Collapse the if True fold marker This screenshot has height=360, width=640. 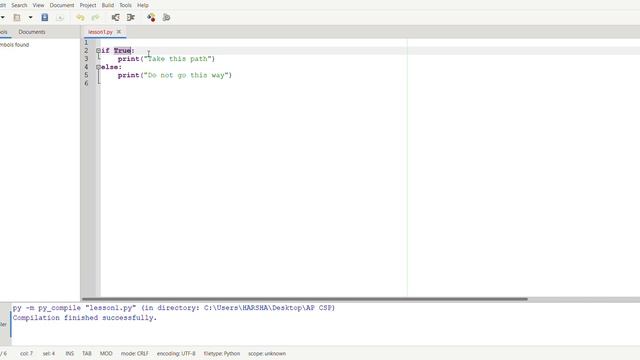pyautogui.click(x=98, y=51)
